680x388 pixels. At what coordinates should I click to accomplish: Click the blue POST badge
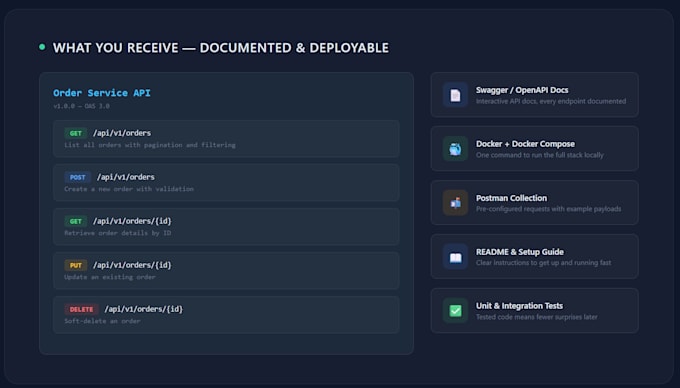tap(78, 177)
